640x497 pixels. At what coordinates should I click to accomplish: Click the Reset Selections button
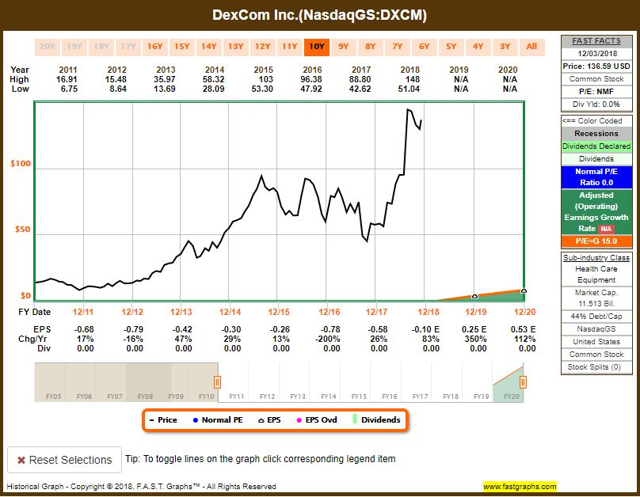(64, 460)
